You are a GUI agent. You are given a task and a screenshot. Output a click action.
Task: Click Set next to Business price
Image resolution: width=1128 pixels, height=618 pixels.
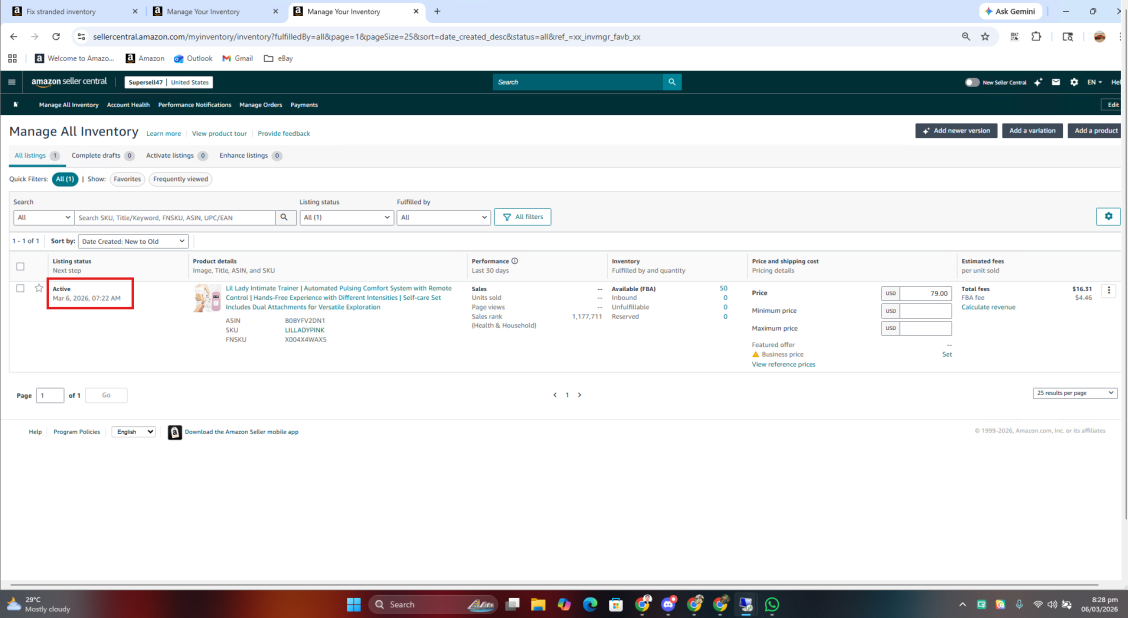click(x=947, y=355)
